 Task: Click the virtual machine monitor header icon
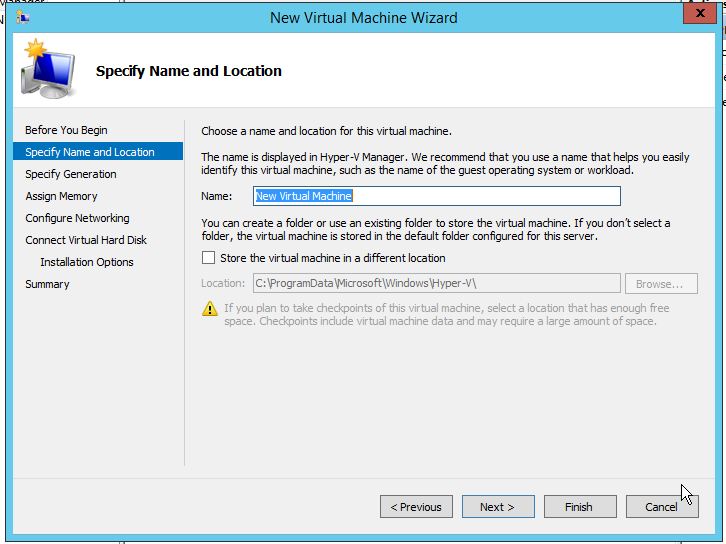coord(48,70)
